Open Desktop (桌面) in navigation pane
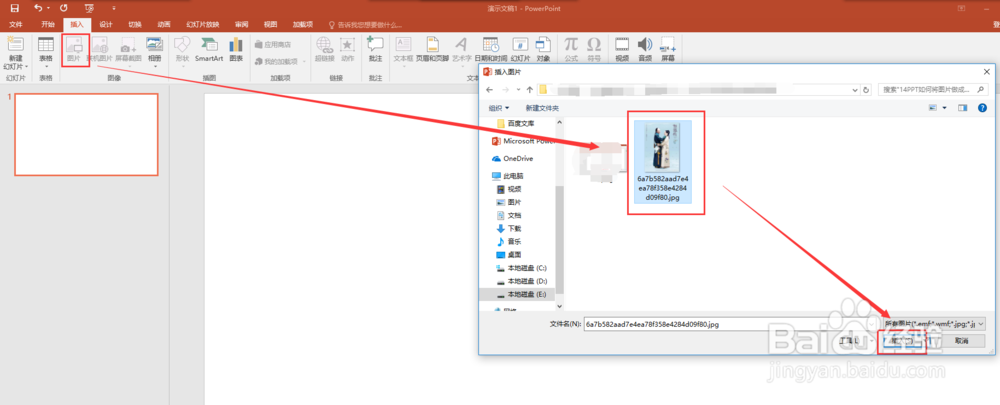This screenshot has width=1000, height=405. 509,254
